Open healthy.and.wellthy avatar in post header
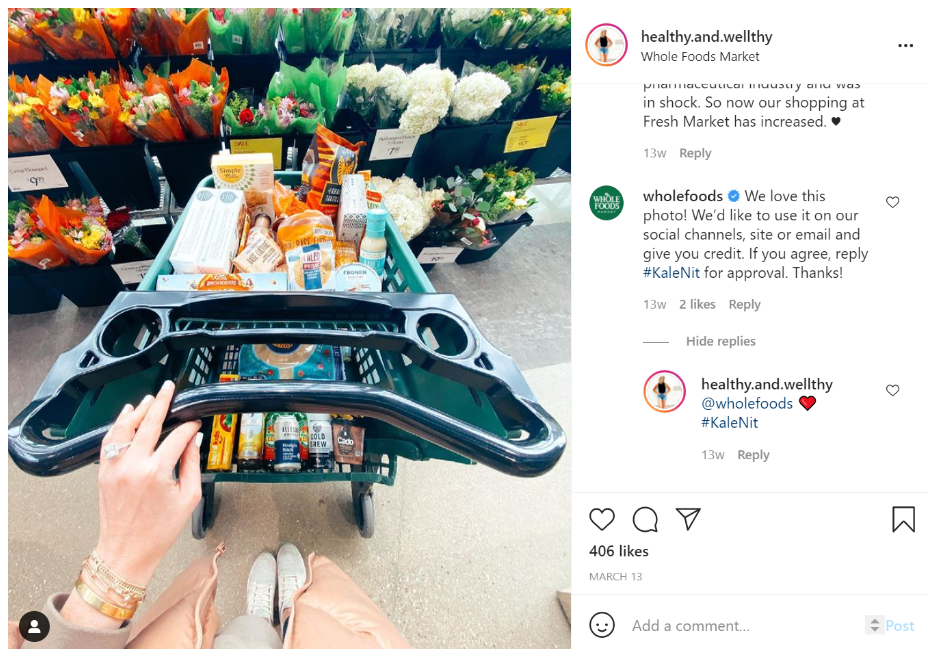Image resolution: width=949 pixels, height=661 pixels. (x=606, y=45)
